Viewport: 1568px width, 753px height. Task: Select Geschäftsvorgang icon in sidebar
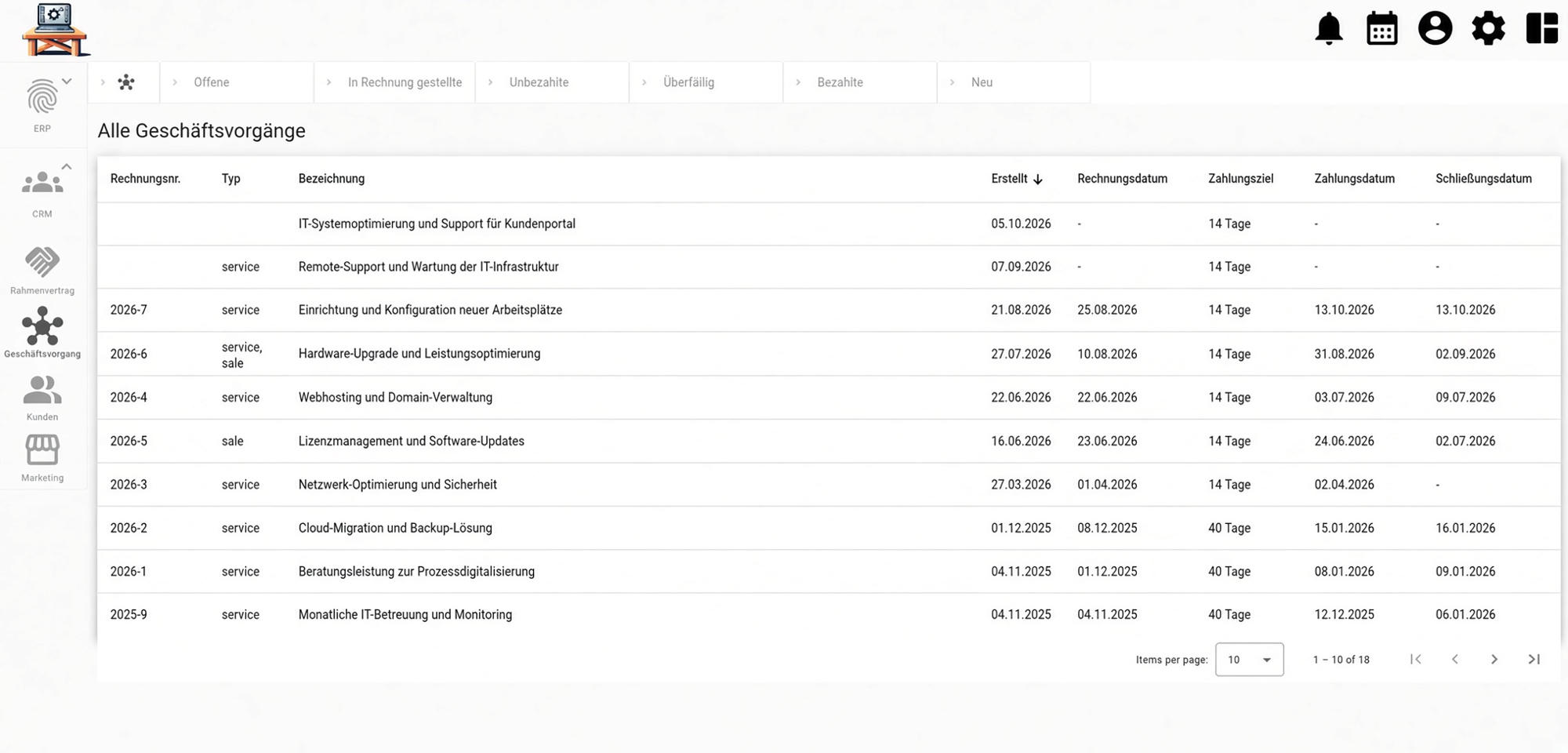point(42,326)
